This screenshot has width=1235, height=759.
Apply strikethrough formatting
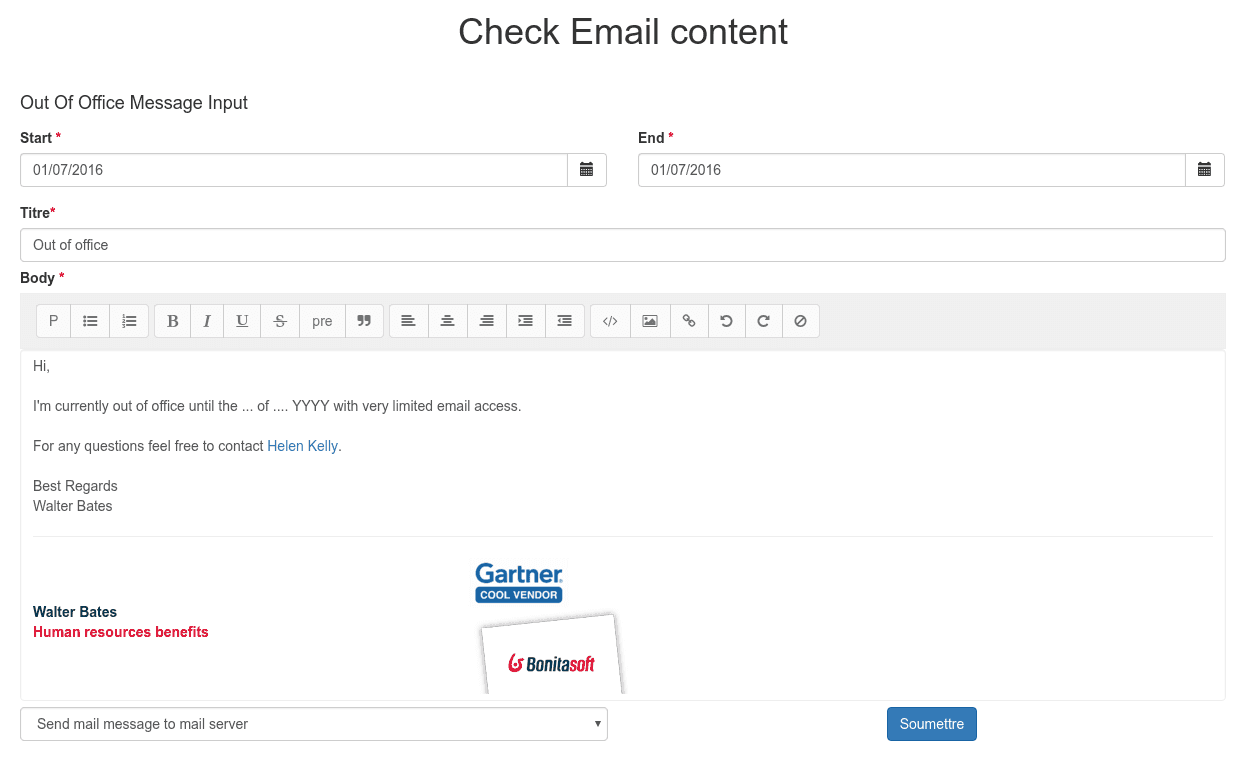[x=279, y=320]
